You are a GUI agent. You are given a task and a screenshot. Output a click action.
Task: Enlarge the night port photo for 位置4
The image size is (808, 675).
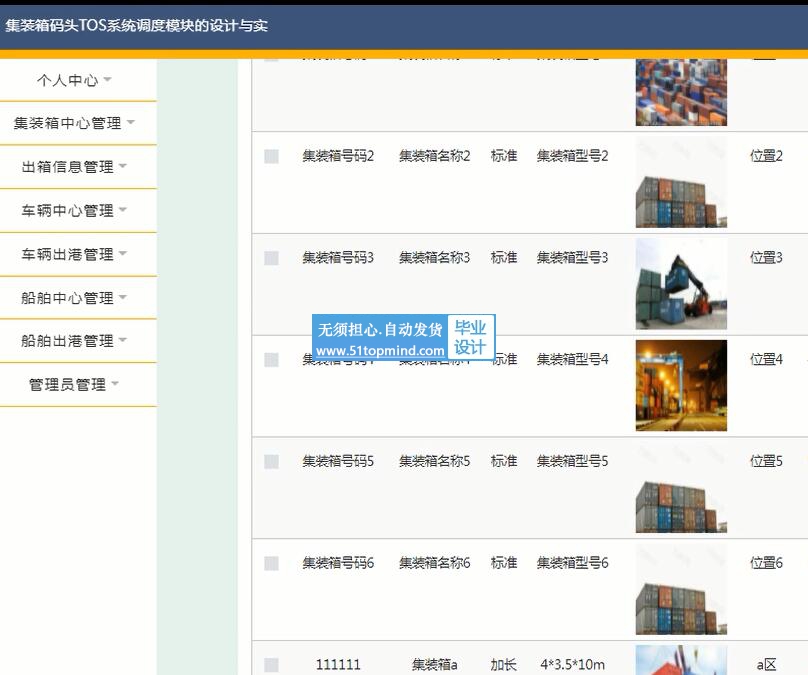681,385
